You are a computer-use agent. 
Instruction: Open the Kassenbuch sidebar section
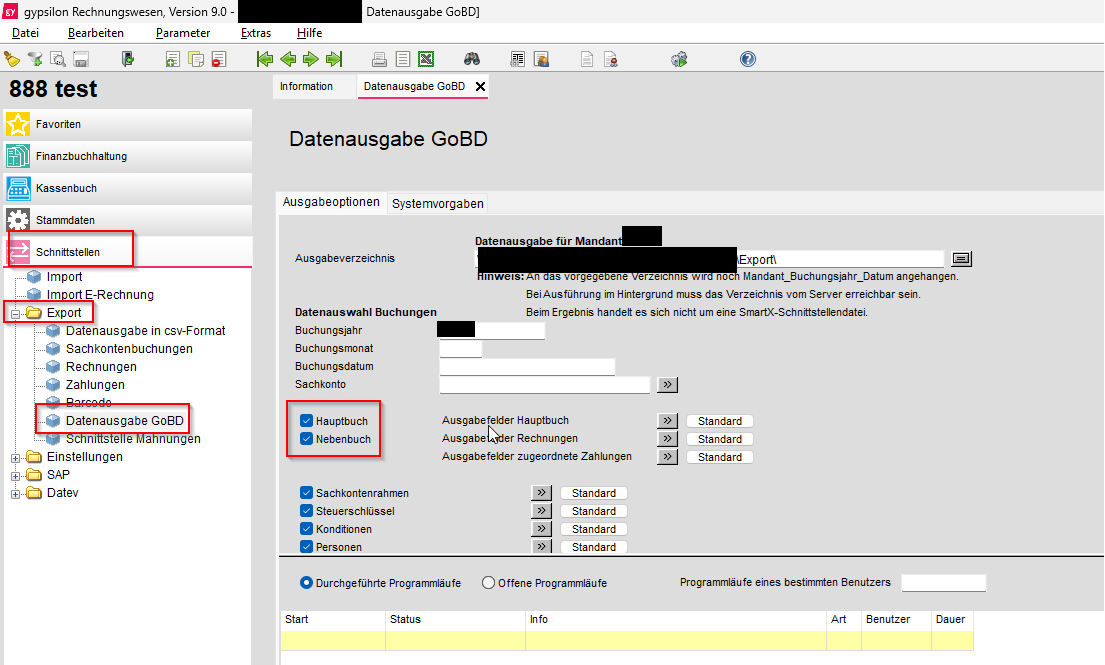pyautogui.click(x=128, y=188)
